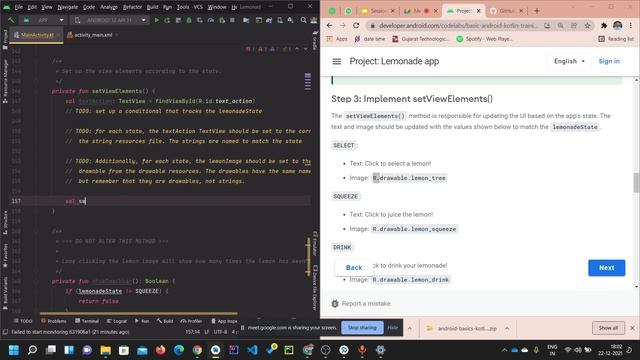Bookmark this page with star icon
The image size is (640, 360).
[587, 25]
